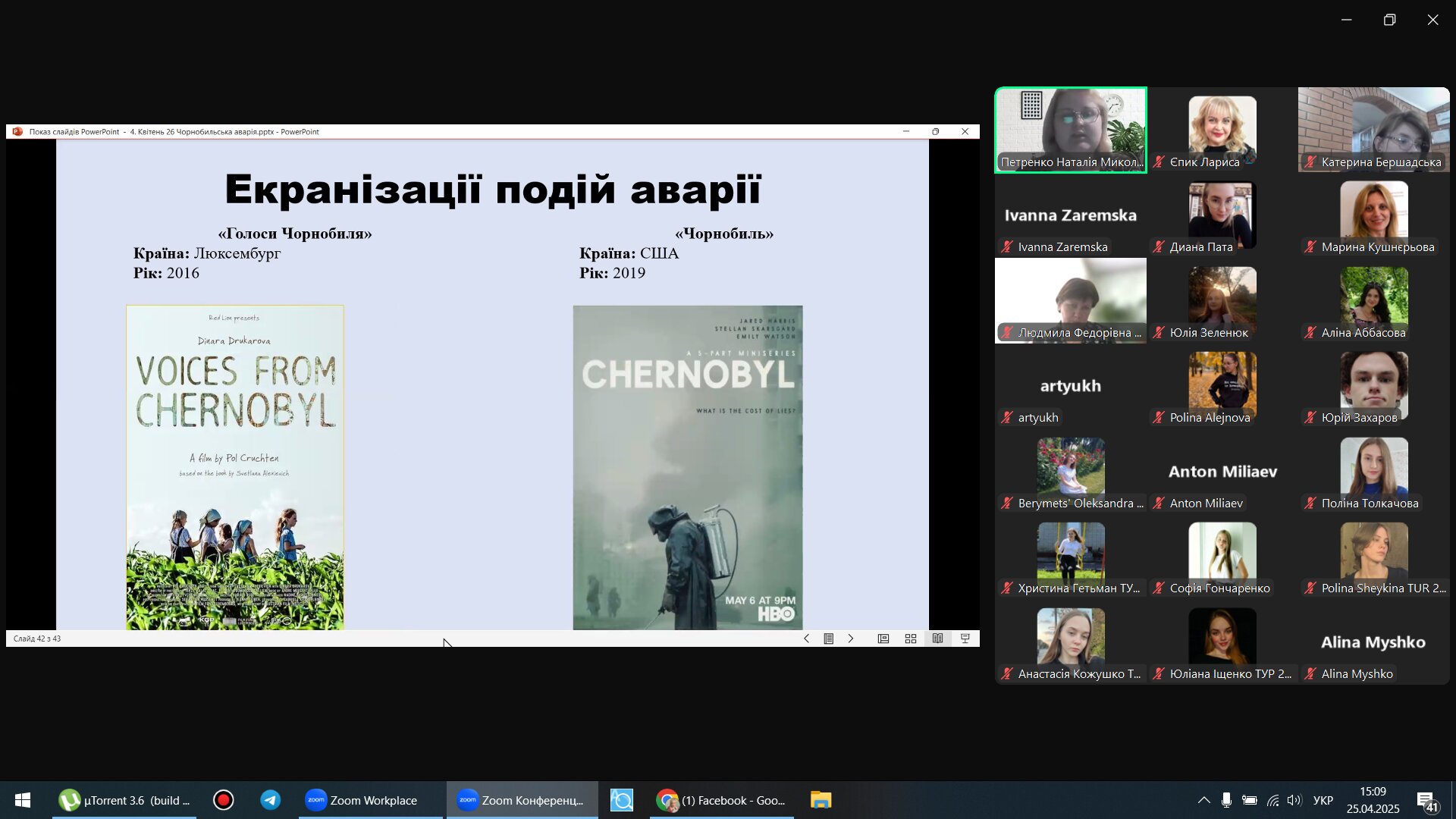Image resolution: width=1456 pixels, height=819 pixels.
Task: Select Аліна Аббасова participant tile
Action: coord(1374,300)
